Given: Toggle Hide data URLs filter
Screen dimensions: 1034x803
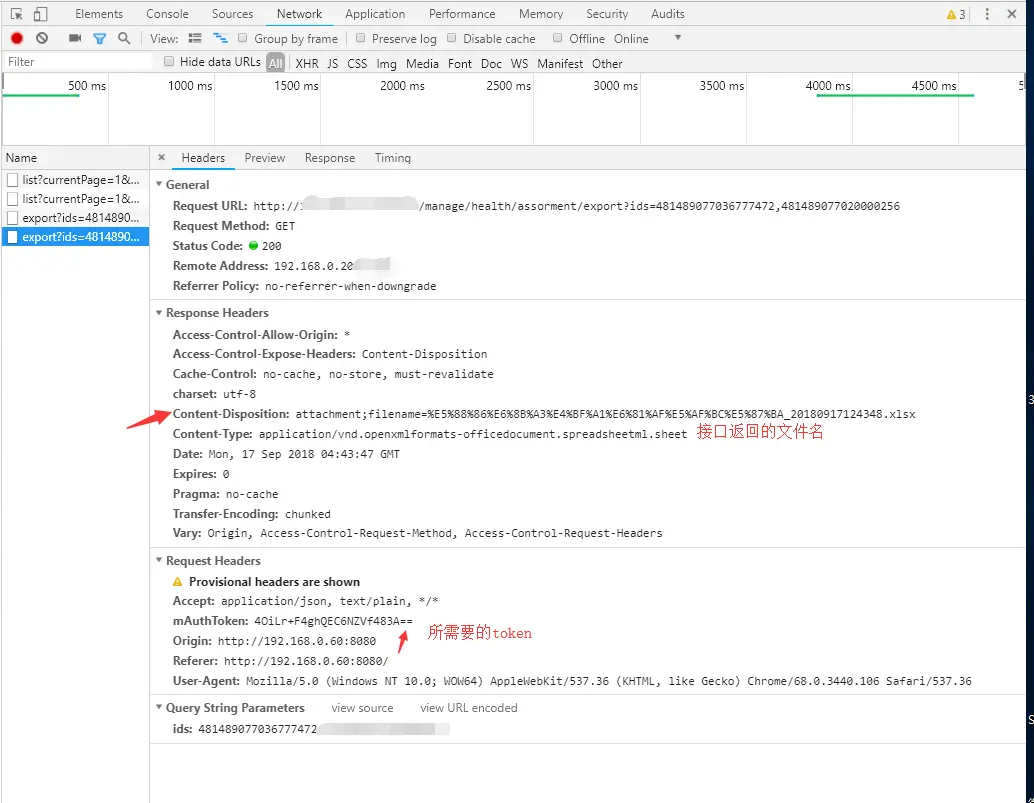Looking at the screenshot, I should click(x=168, y=61).
